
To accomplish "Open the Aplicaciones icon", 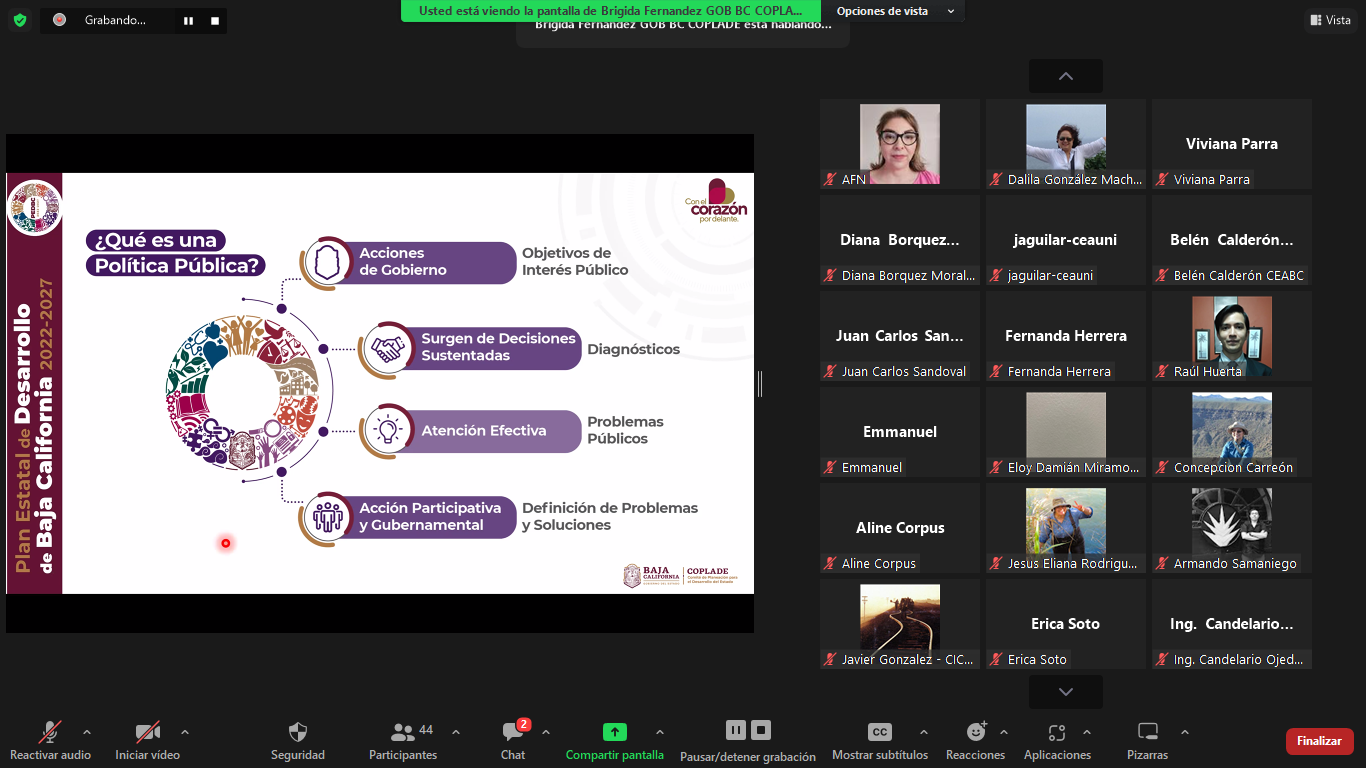I will (x=1057, y=732).
